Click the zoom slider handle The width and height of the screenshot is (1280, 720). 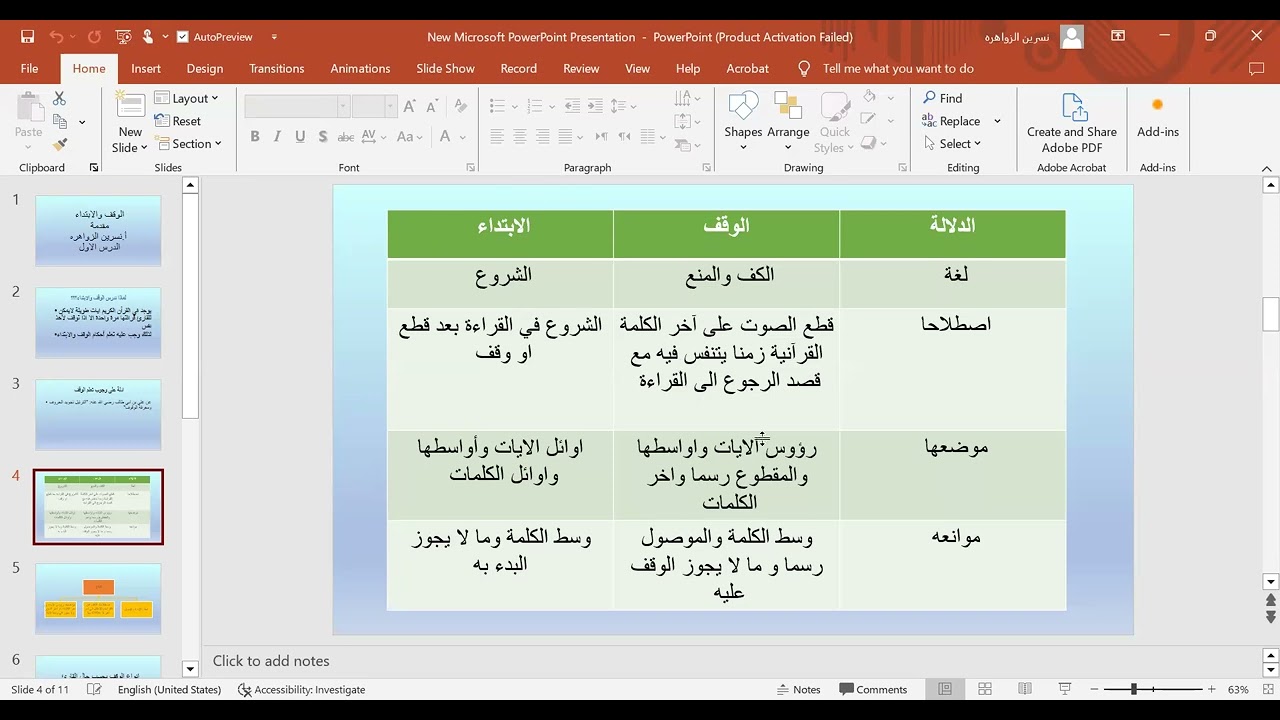1134,689
